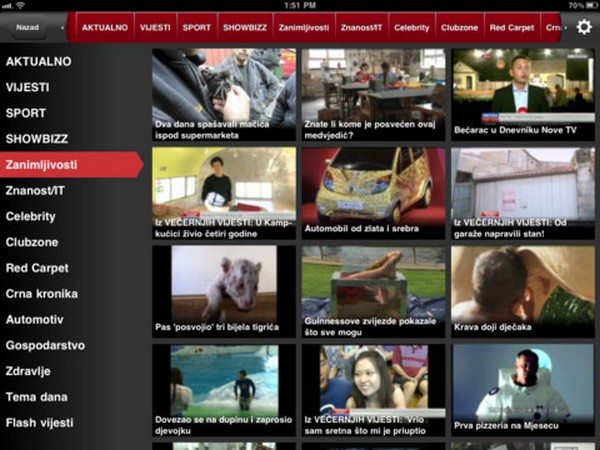Open 'Vrlo sam sretna što mi je priuptio' story
Viewport: 600px width, 450px height.
[x=373, y=390]
